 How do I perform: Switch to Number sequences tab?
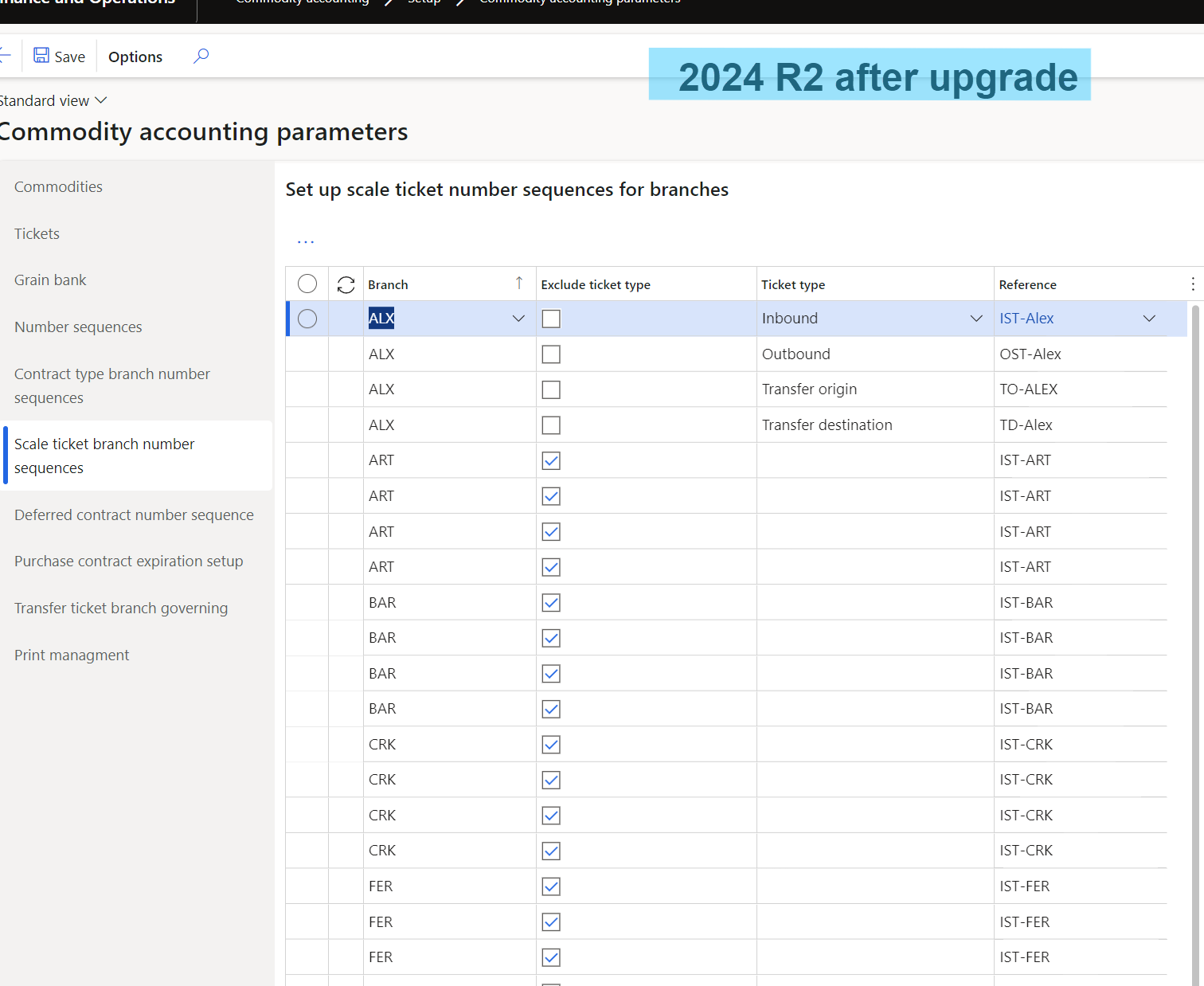78,327
